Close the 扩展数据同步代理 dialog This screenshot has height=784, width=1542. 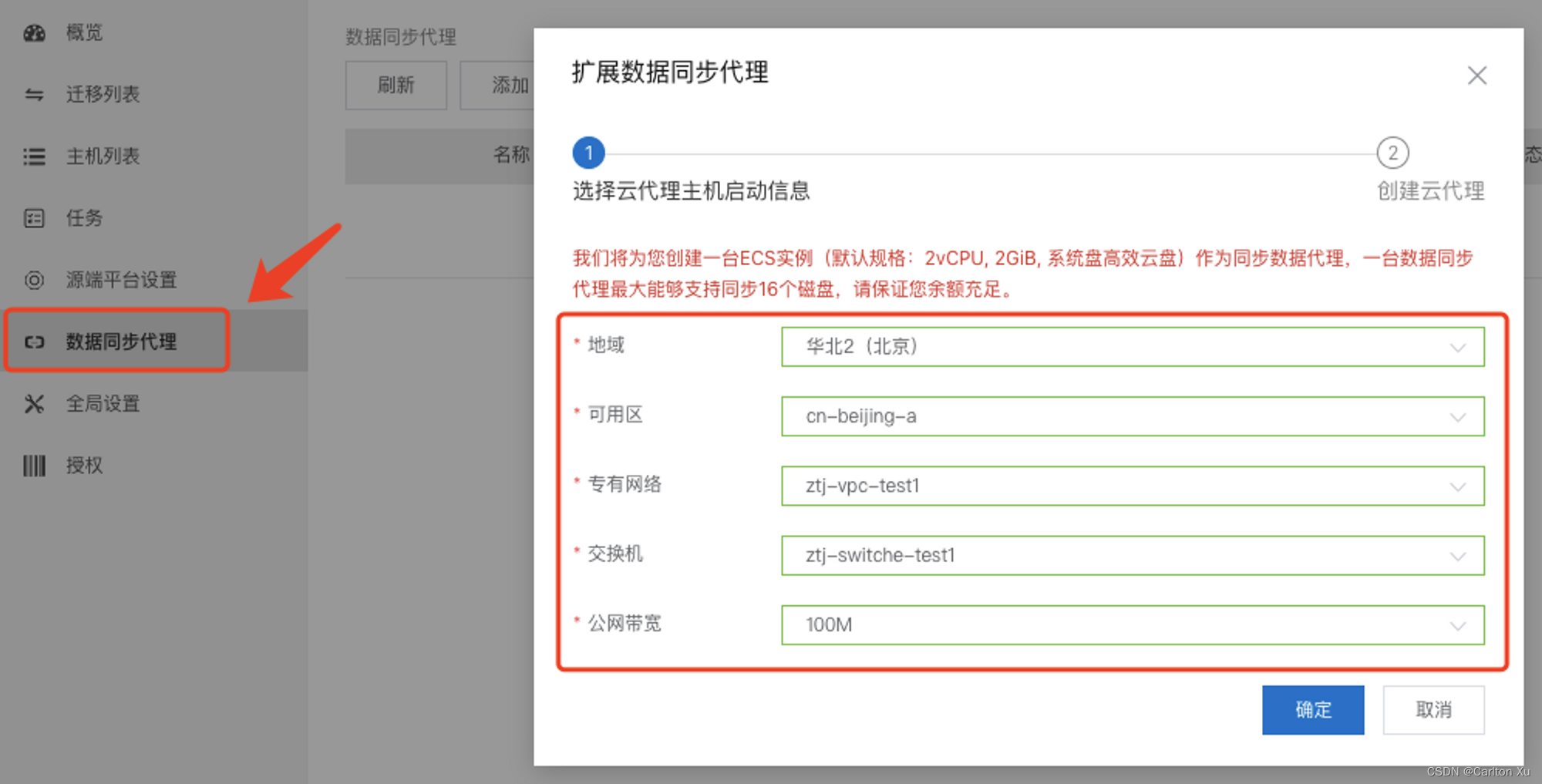click(1476, 76)
